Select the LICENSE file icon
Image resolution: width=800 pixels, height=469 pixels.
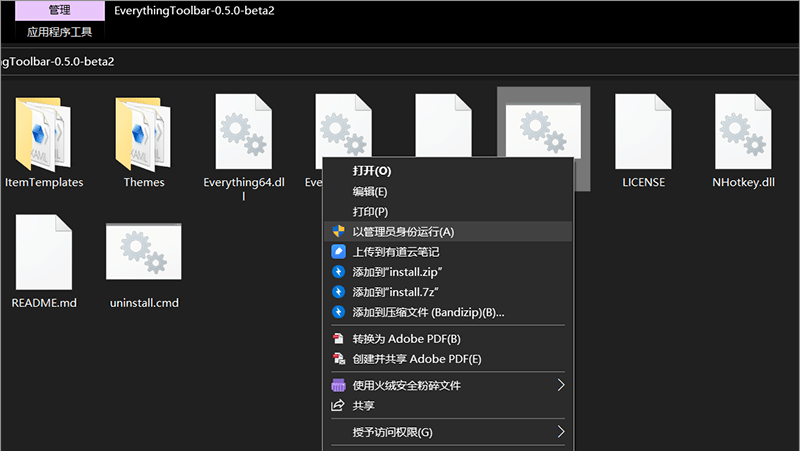click(643, 132)
